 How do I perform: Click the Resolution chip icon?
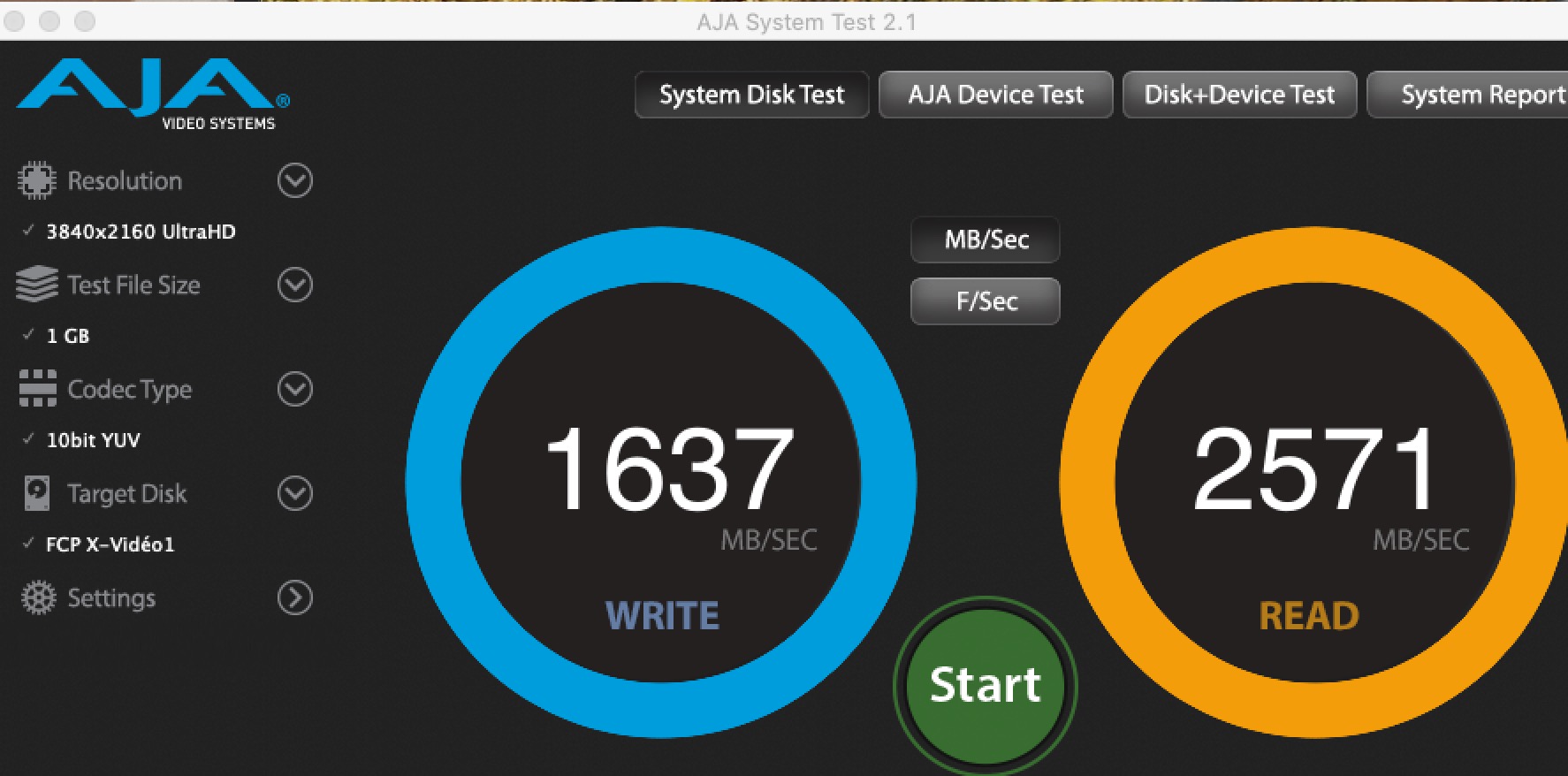point(36,180)
